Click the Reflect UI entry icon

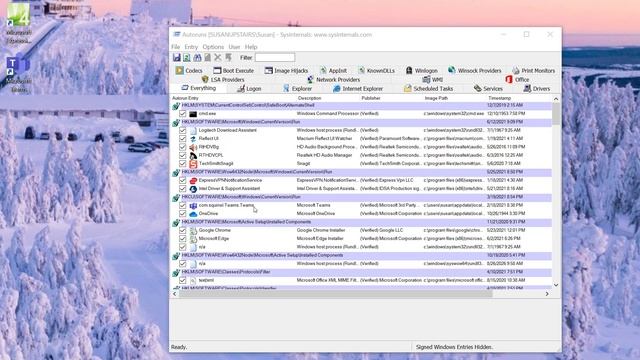193,139
